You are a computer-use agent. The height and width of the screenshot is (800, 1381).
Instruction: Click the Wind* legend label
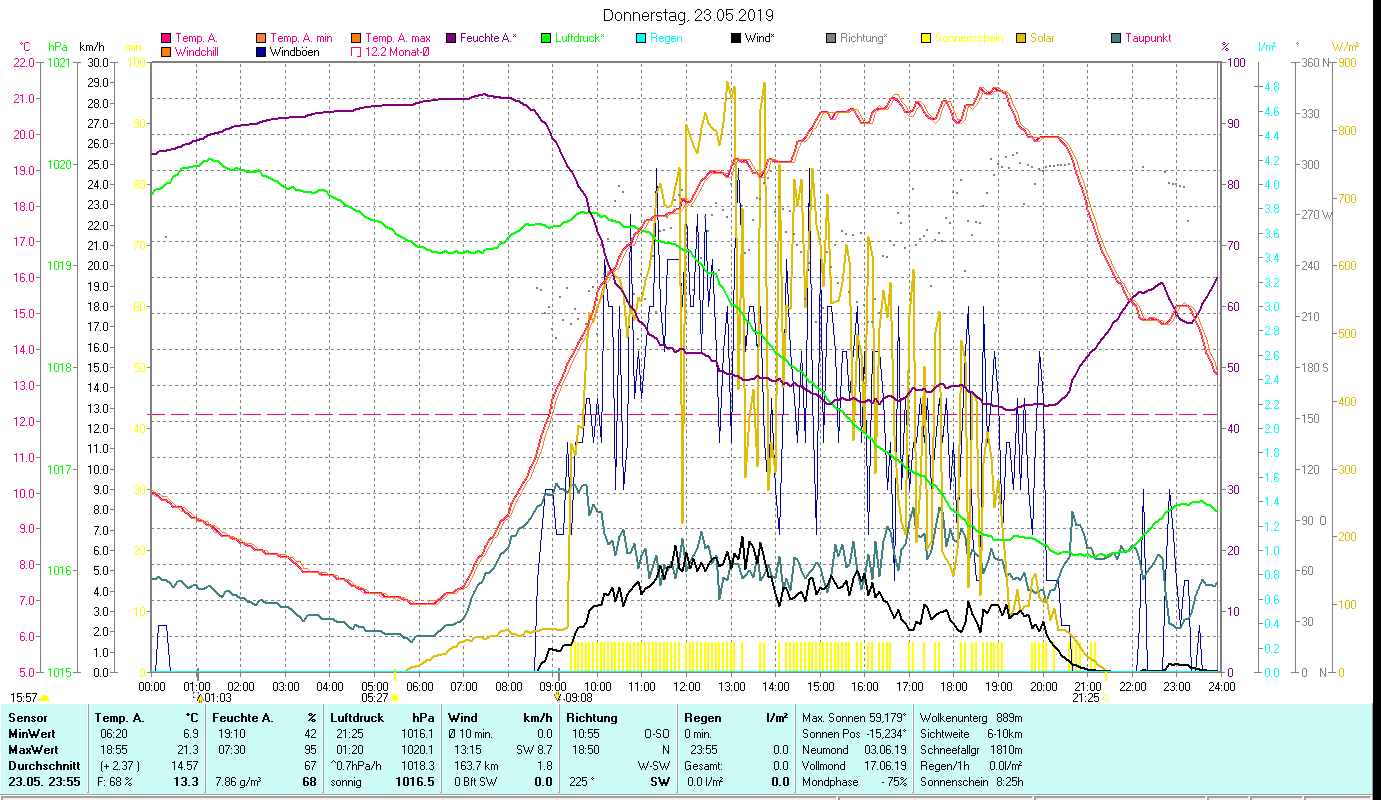click(x=760, y=38)
